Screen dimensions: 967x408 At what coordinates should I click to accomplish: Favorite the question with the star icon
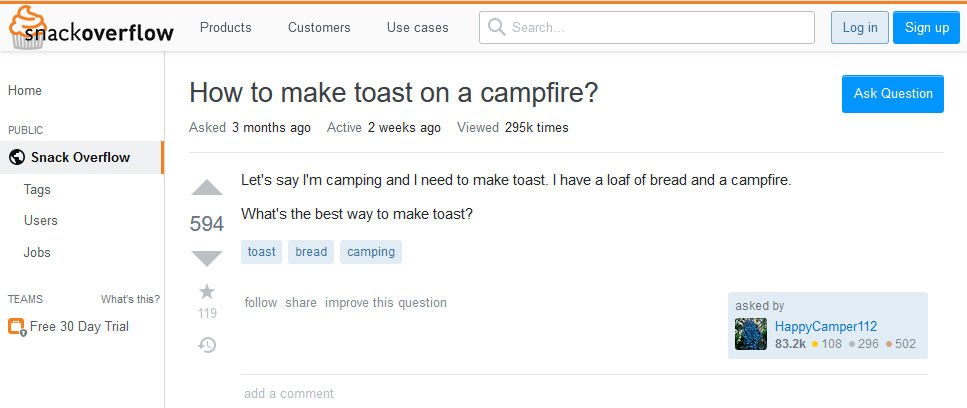click(x=207, y=291)
